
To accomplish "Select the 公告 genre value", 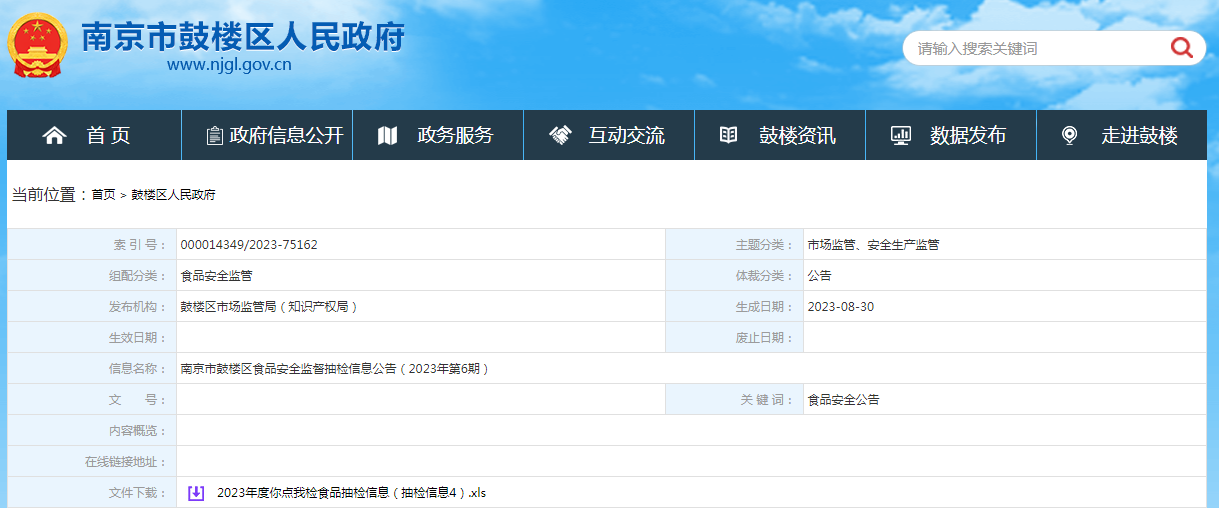I will tap(820, 276).
